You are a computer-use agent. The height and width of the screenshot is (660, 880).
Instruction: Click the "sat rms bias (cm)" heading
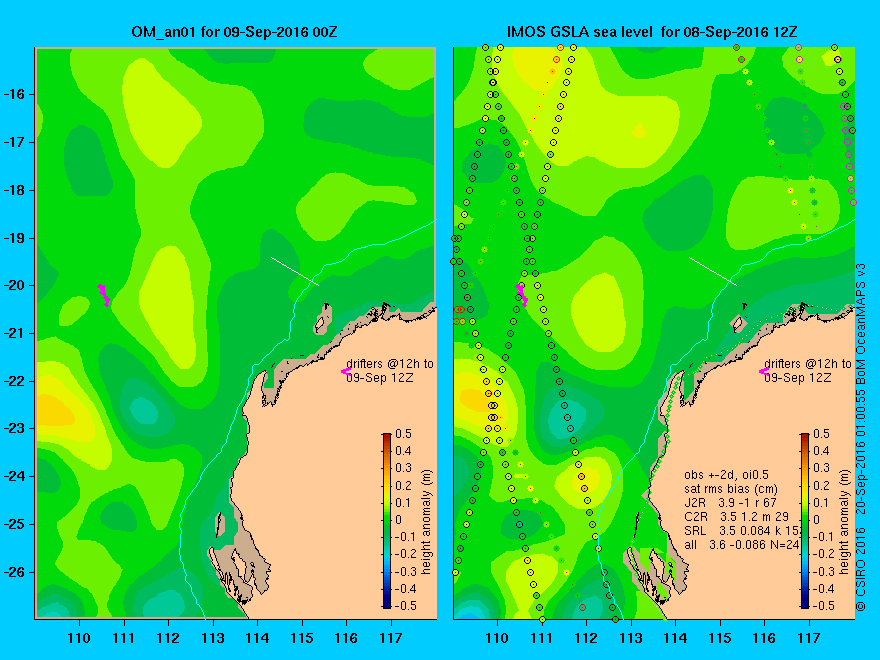[x=731, y=489]
